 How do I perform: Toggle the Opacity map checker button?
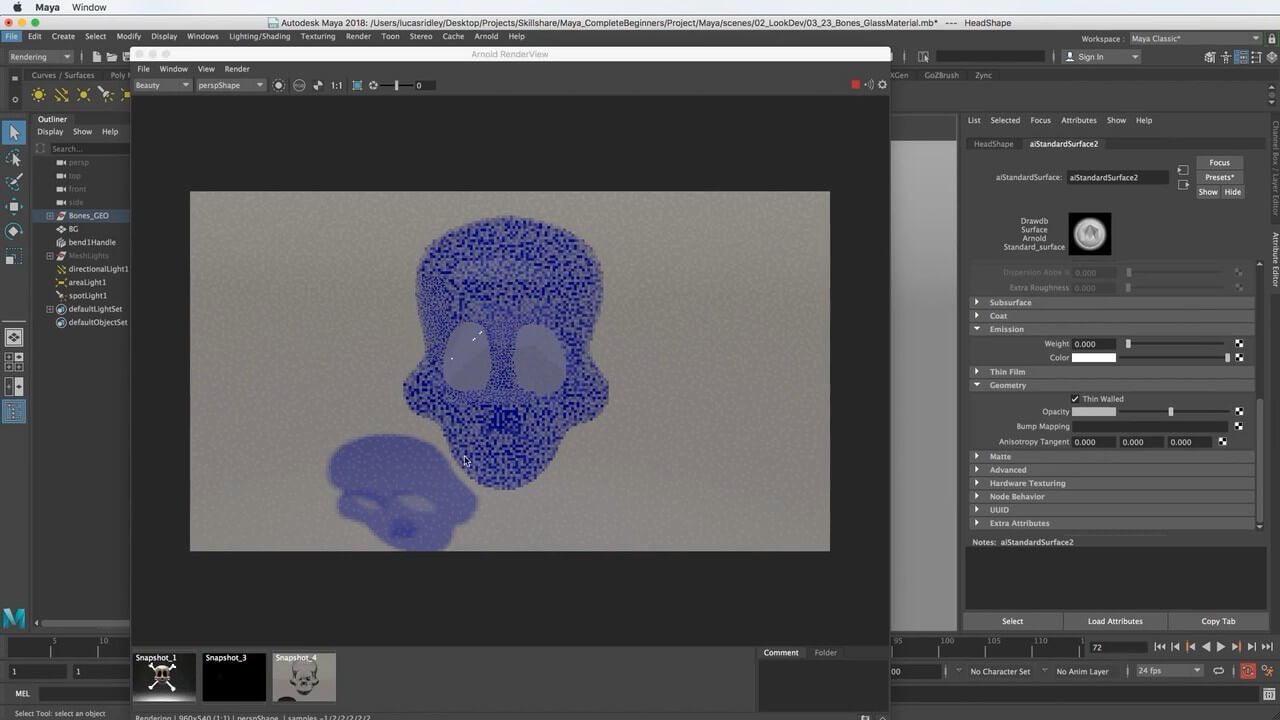pos(1239,412)
